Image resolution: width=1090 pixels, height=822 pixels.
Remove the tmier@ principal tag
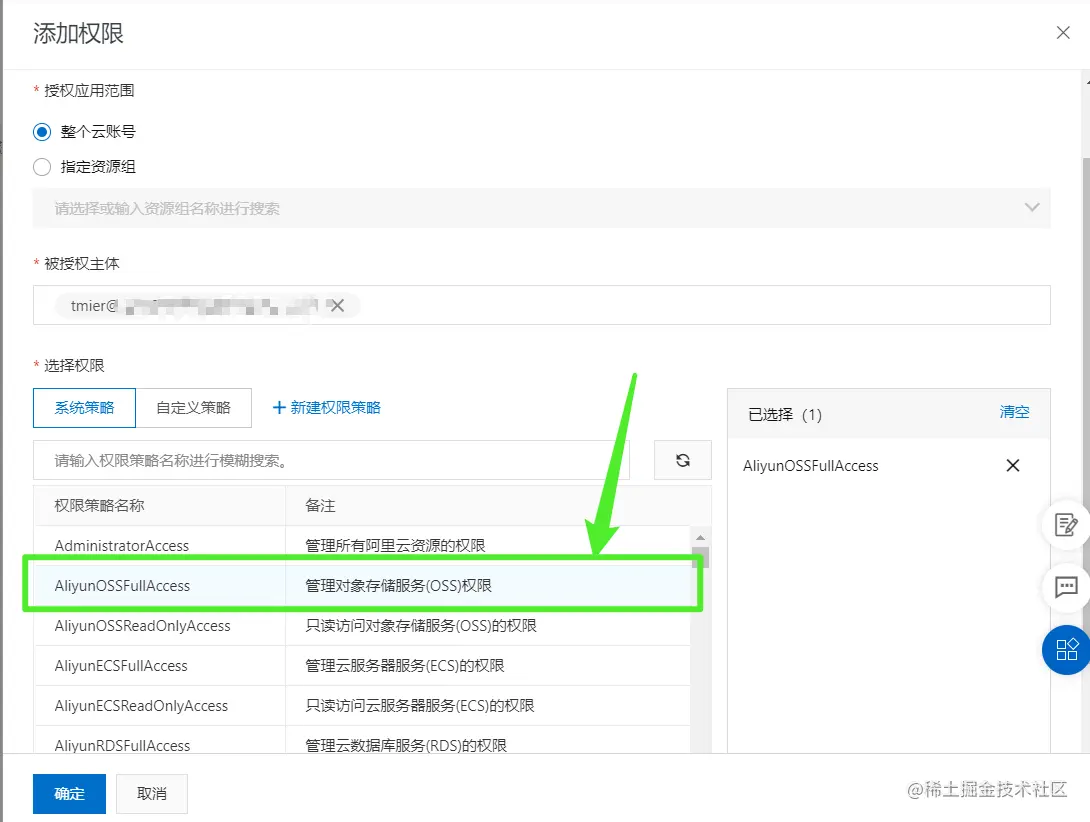pos(337,305)
